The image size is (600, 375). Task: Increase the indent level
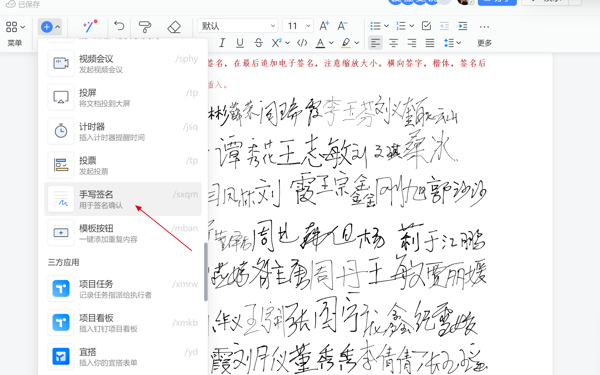pyautogui.click(x=463, y=26)
